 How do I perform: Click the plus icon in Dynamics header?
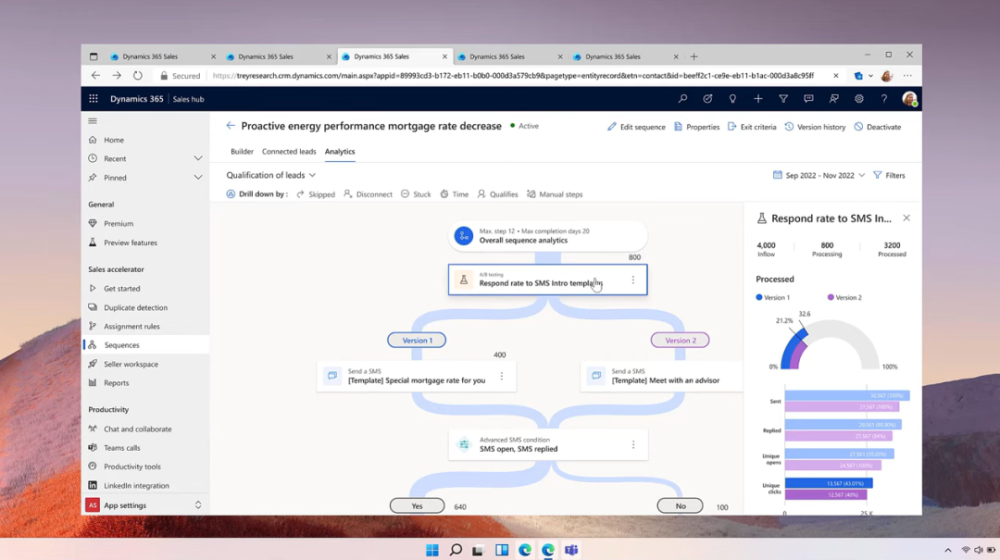[x=758, y=99]
